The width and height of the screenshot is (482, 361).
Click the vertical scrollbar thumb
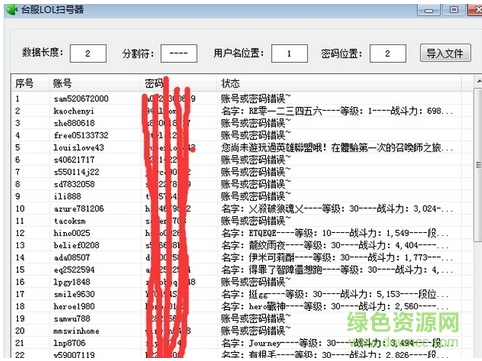478,165
